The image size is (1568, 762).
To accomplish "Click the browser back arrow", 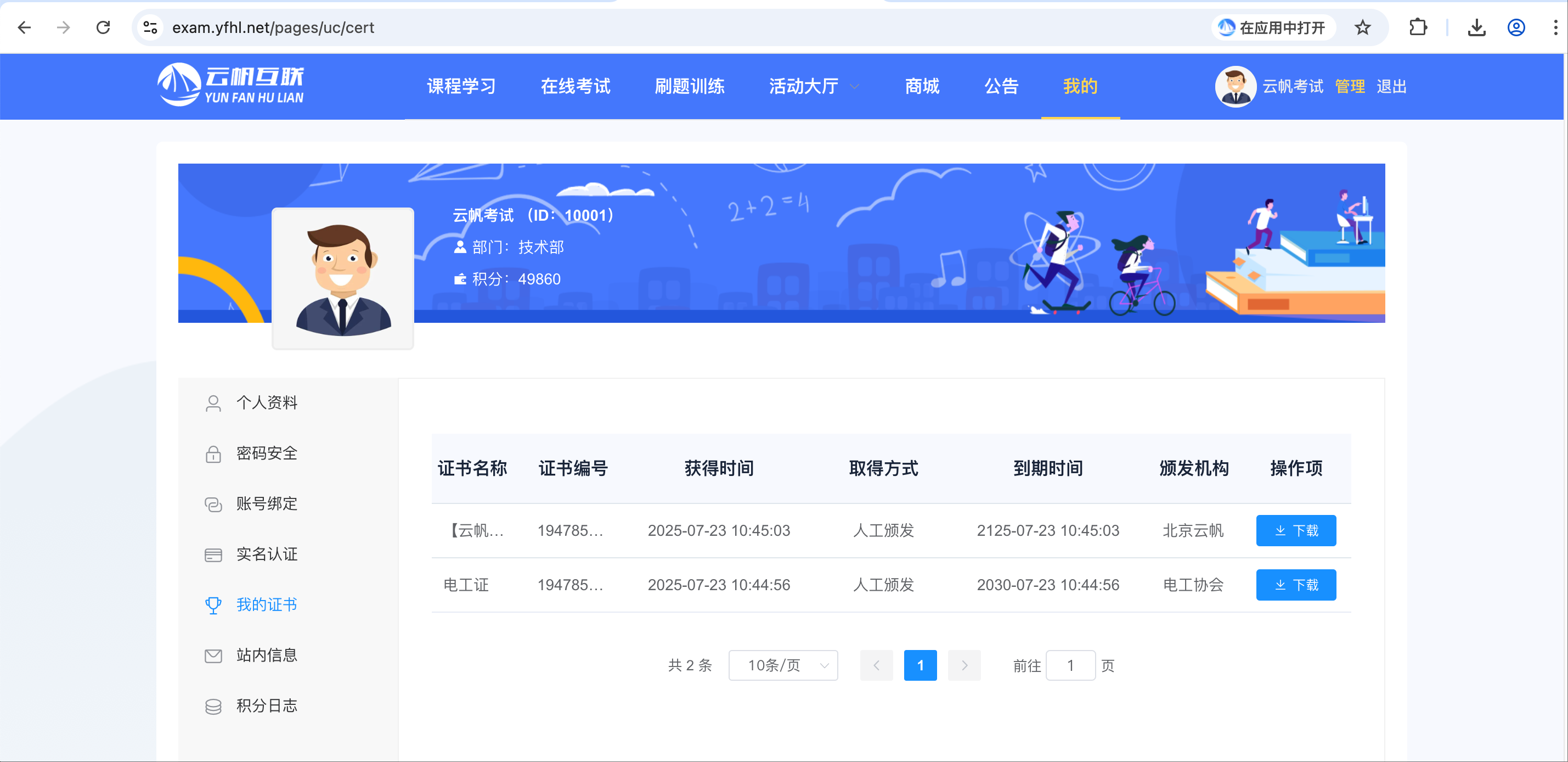I will [x=24, y=27].
